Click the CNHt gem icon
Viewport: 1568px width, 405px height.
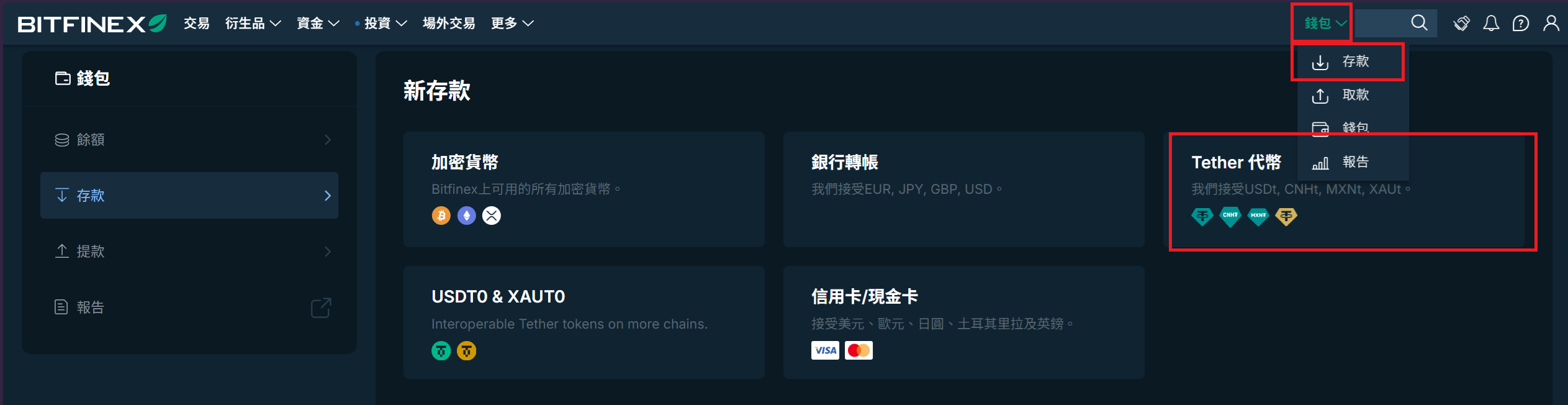pyautogui.click(x=1230, y=217)
